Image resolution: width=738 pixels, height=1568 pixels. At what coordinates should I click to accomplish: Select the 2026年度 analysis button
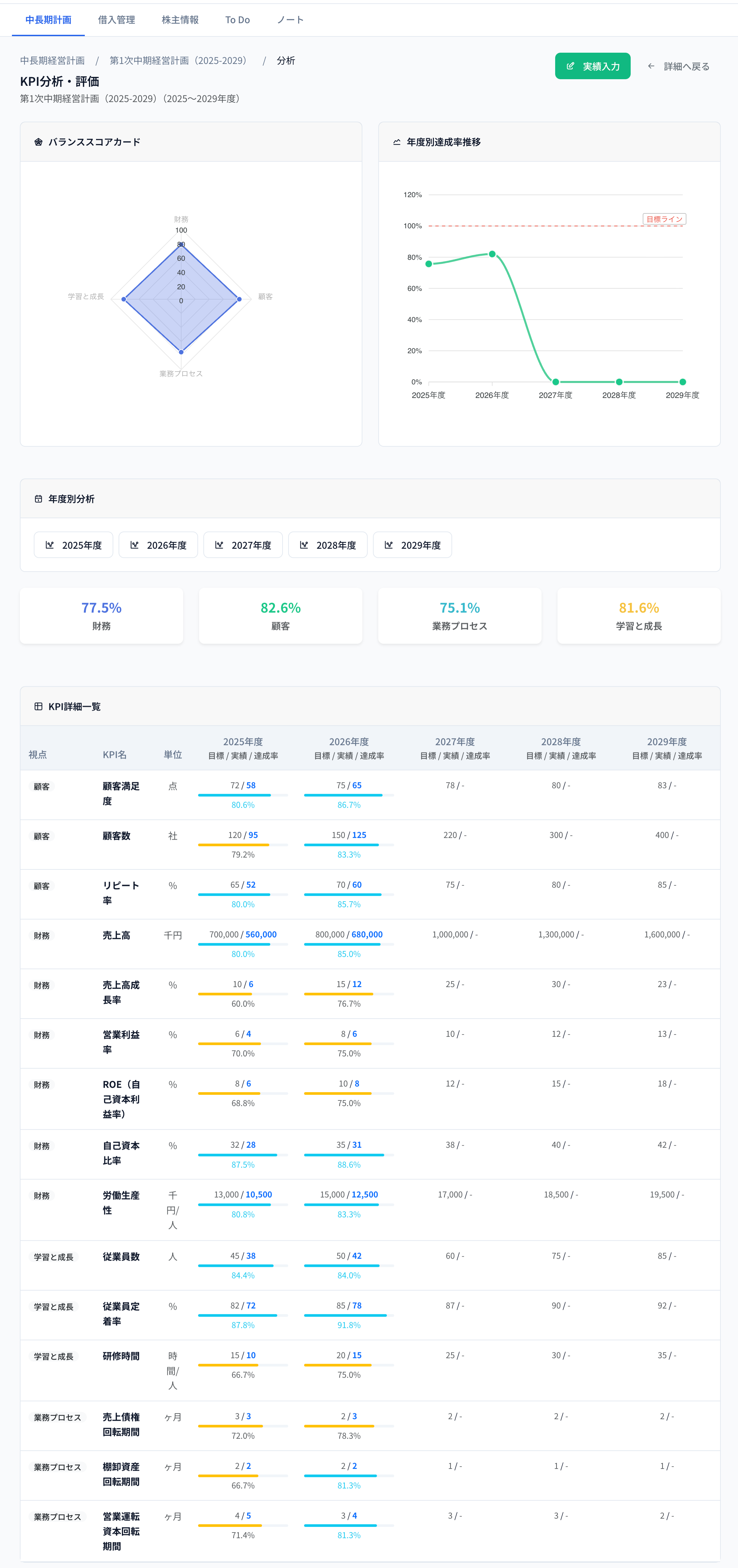pyautogui.click(x=158, y=545)
